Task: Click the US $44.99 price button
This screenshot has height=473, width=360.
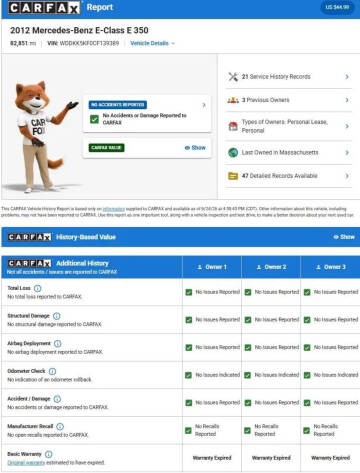Action: 337,7
